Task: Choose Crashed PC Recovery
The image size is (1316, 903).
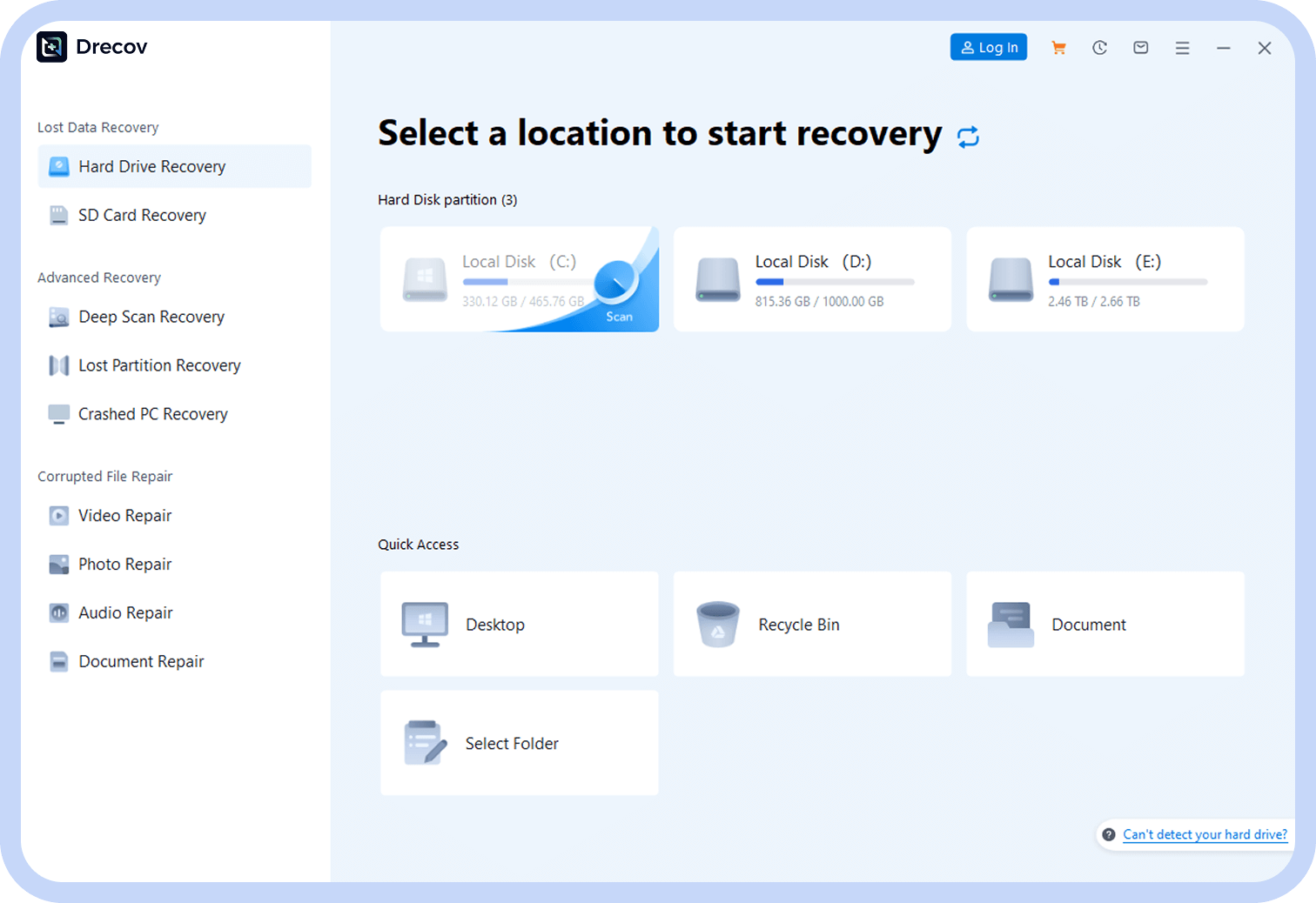Action: point(152,414)
